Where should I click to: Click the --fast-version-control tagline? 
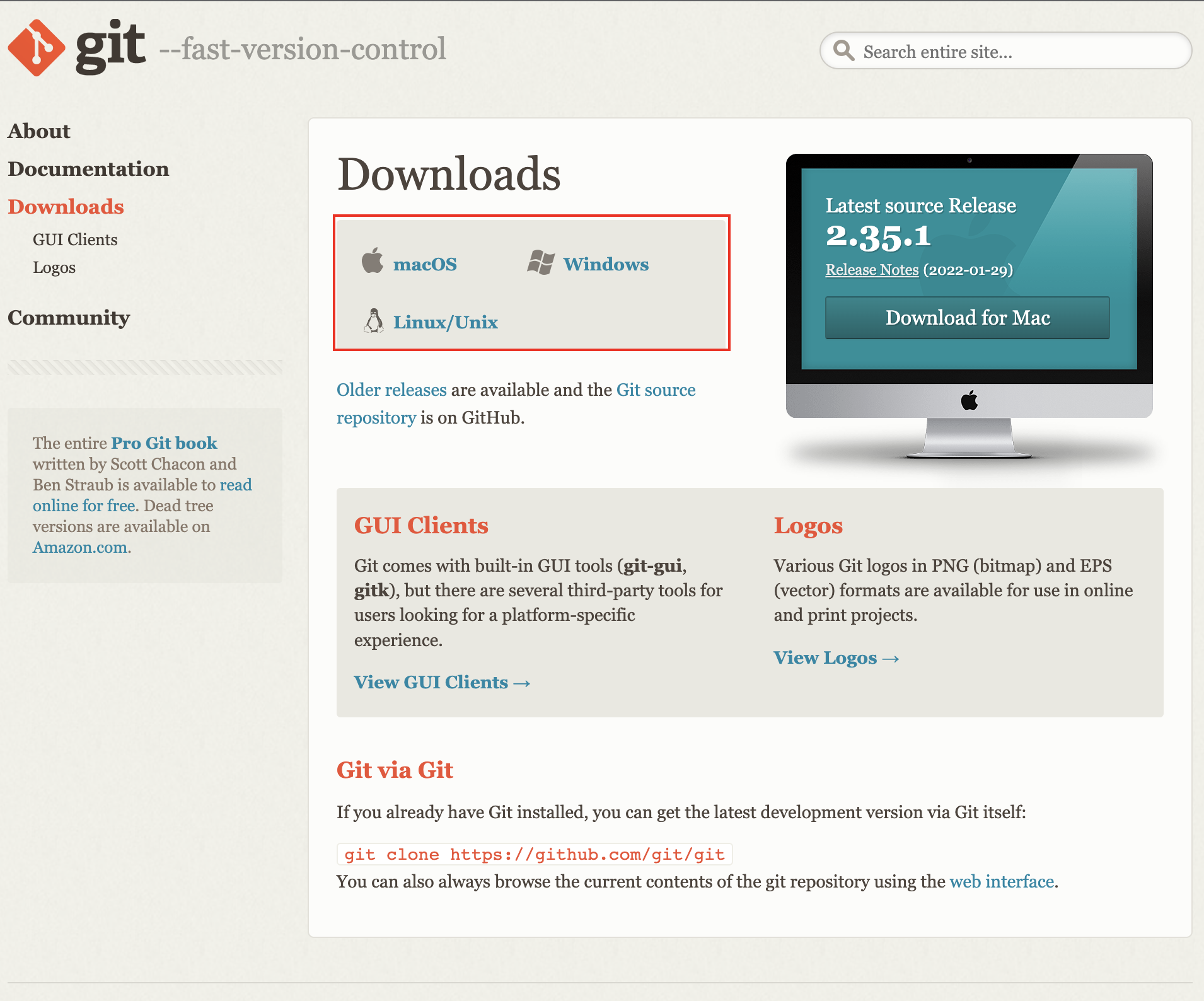pos(303,49)
